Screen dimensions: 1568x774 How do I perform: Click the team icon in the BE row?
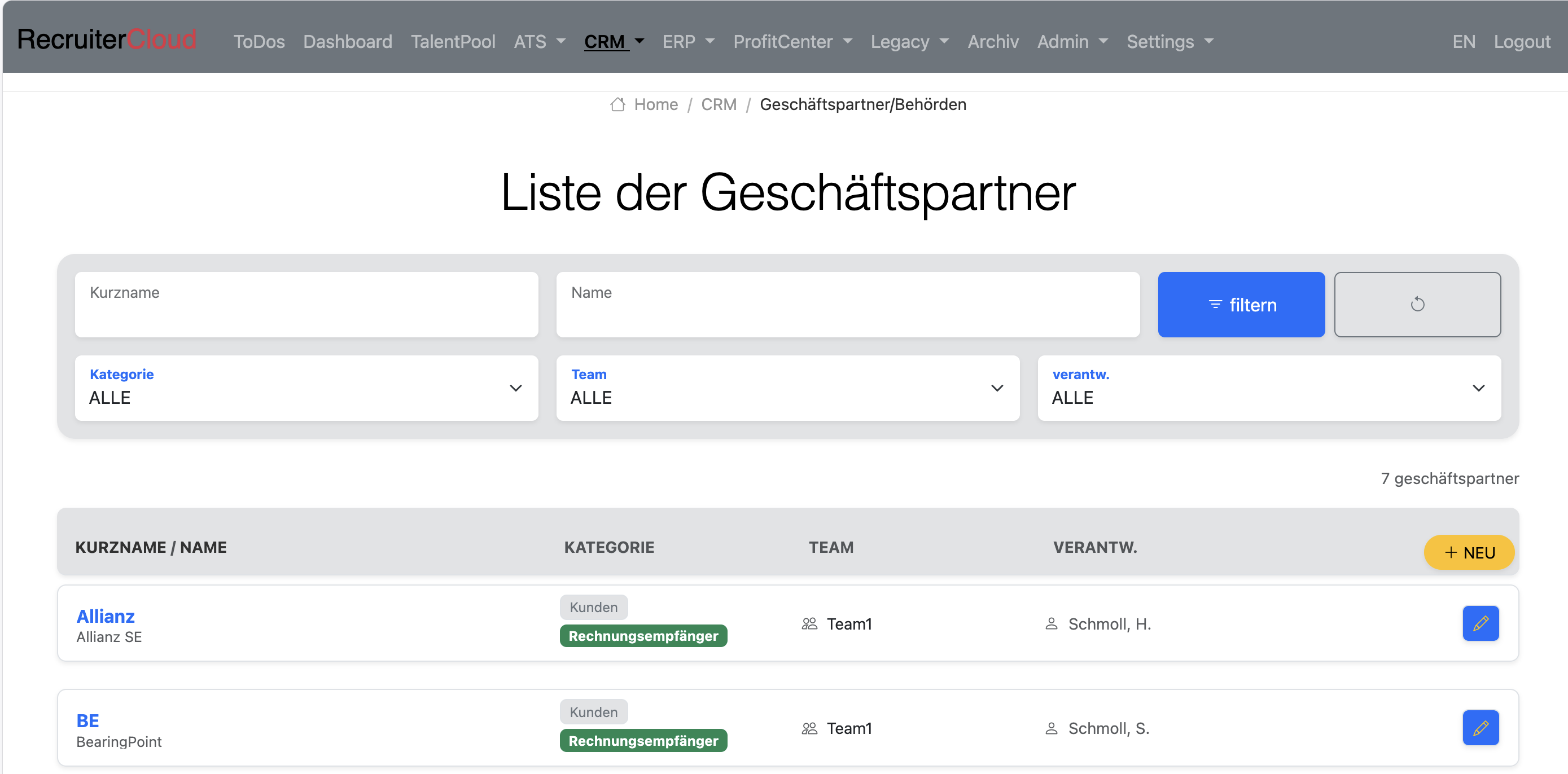(x=809, y=728)
